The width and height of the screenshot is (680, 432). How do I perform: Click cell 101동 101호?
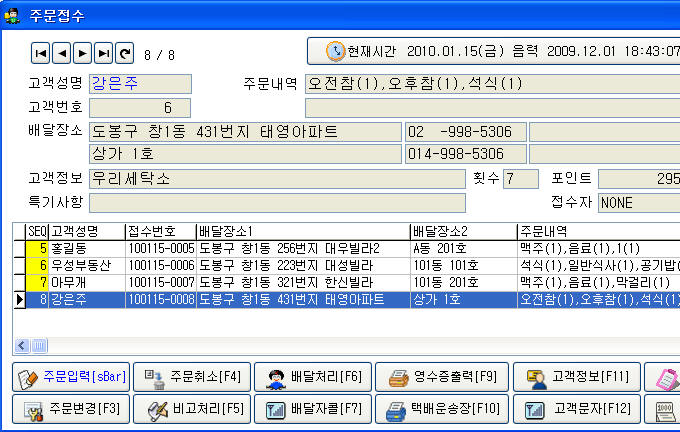pyautogui.click(x=464, y=265)
